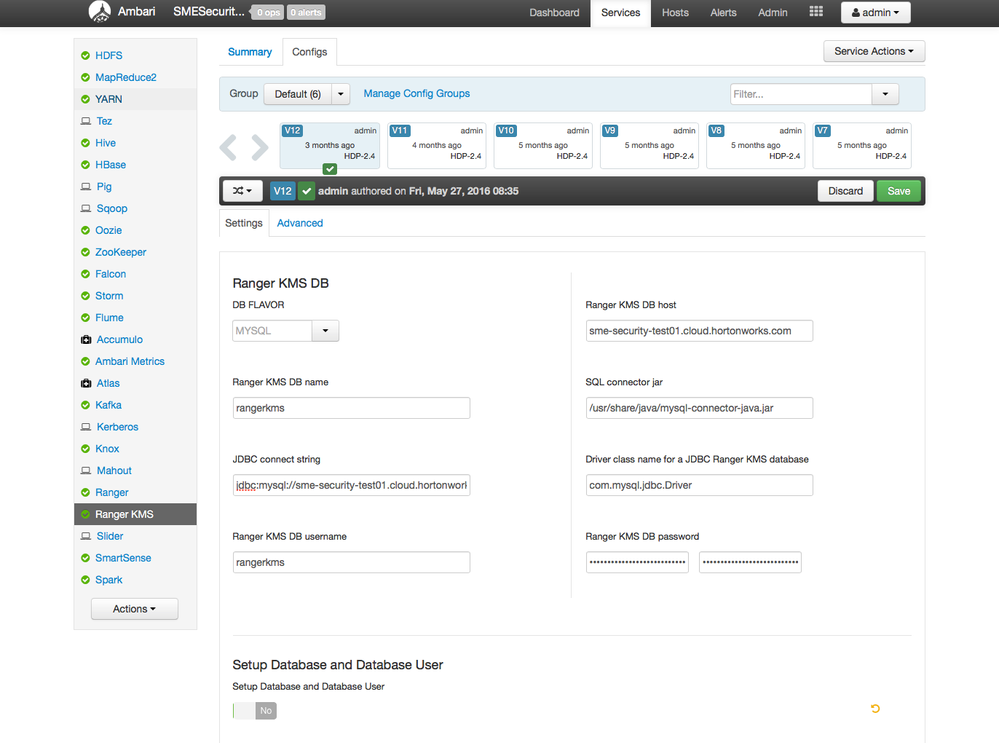Viewport: 999px width, 743px height.
Task: Click Tez client laptop icon
Action: (x=85, y=121)
